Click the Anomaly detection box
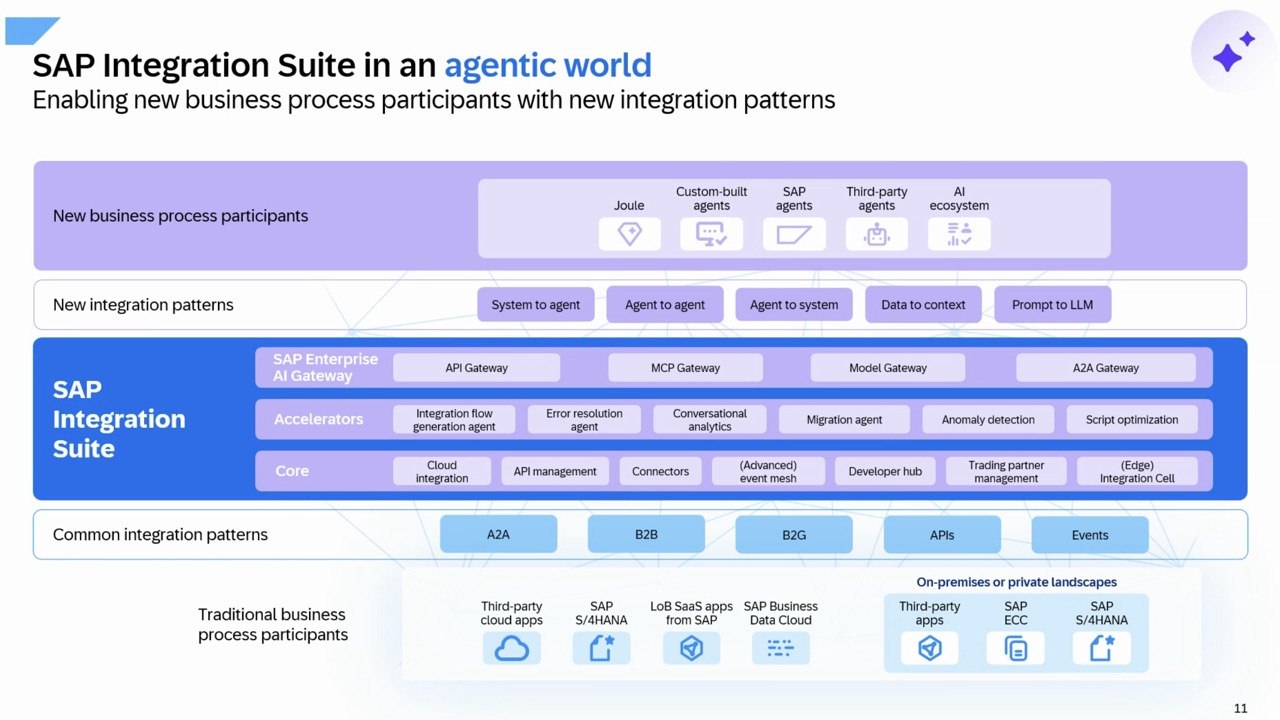This screenshot has height=720, width=1280. [988, 420]
